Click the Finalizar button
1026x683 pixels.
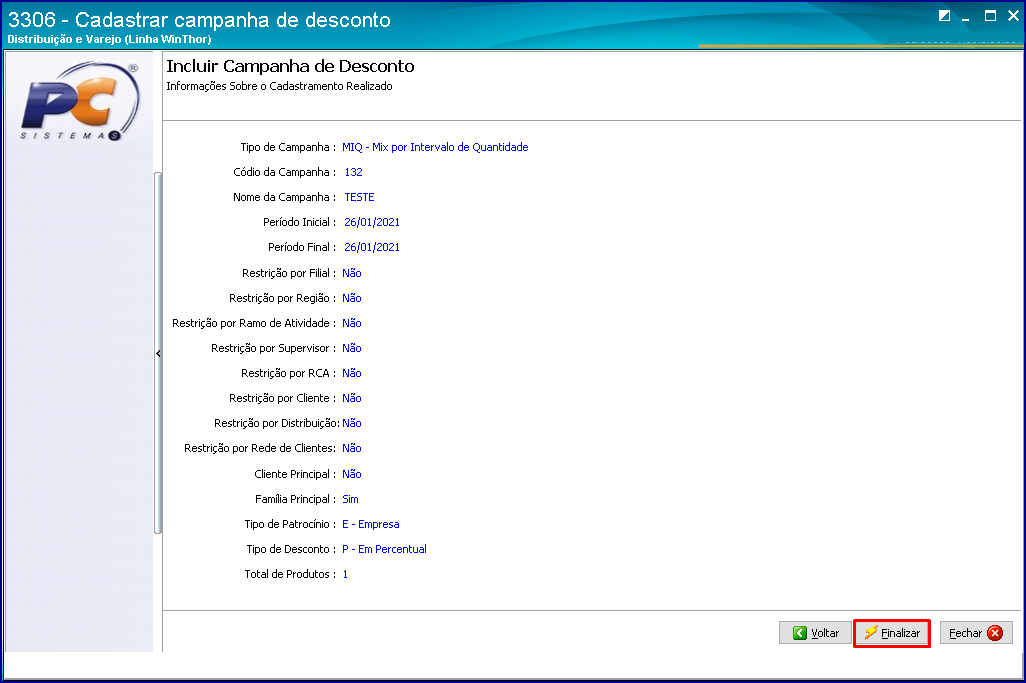892,633
